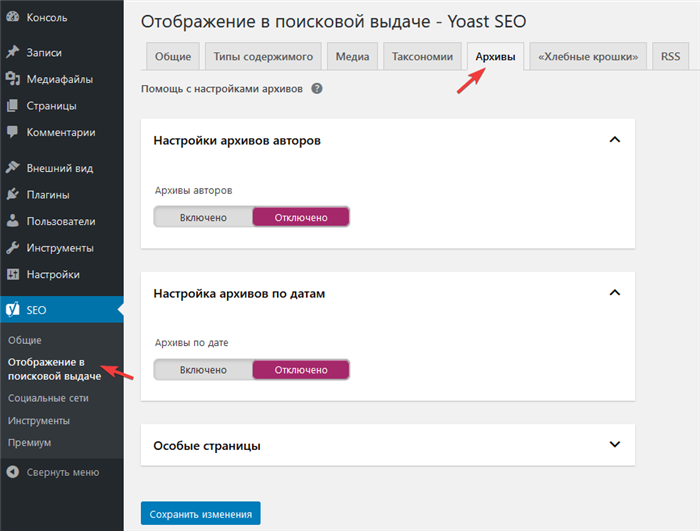The height and width of the screenshot is (531, 700).
Task: Click the Внешний вид paintbrush icon
Action: (13, 167)
